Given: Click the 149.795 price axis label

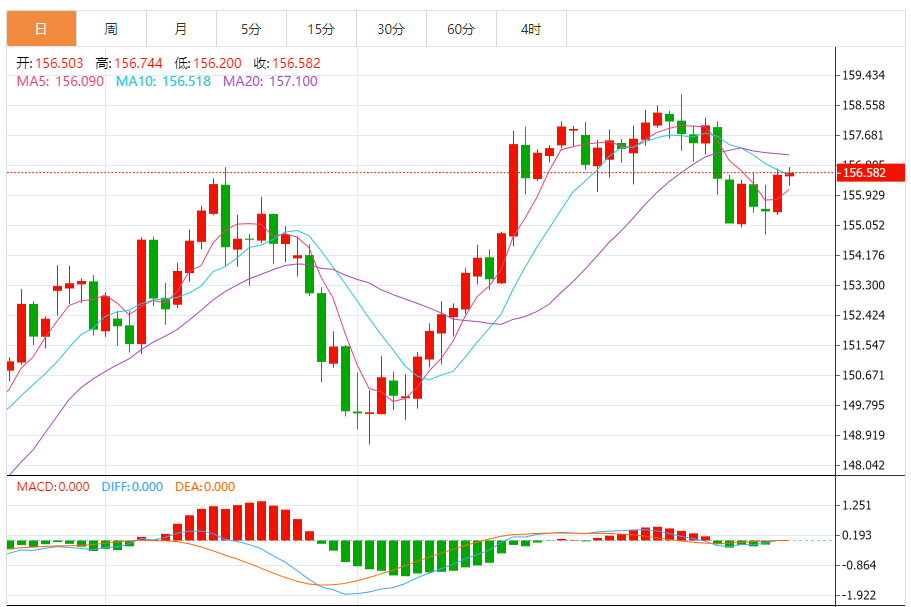Looking at the screenshot, I should [x=863, y=405].
